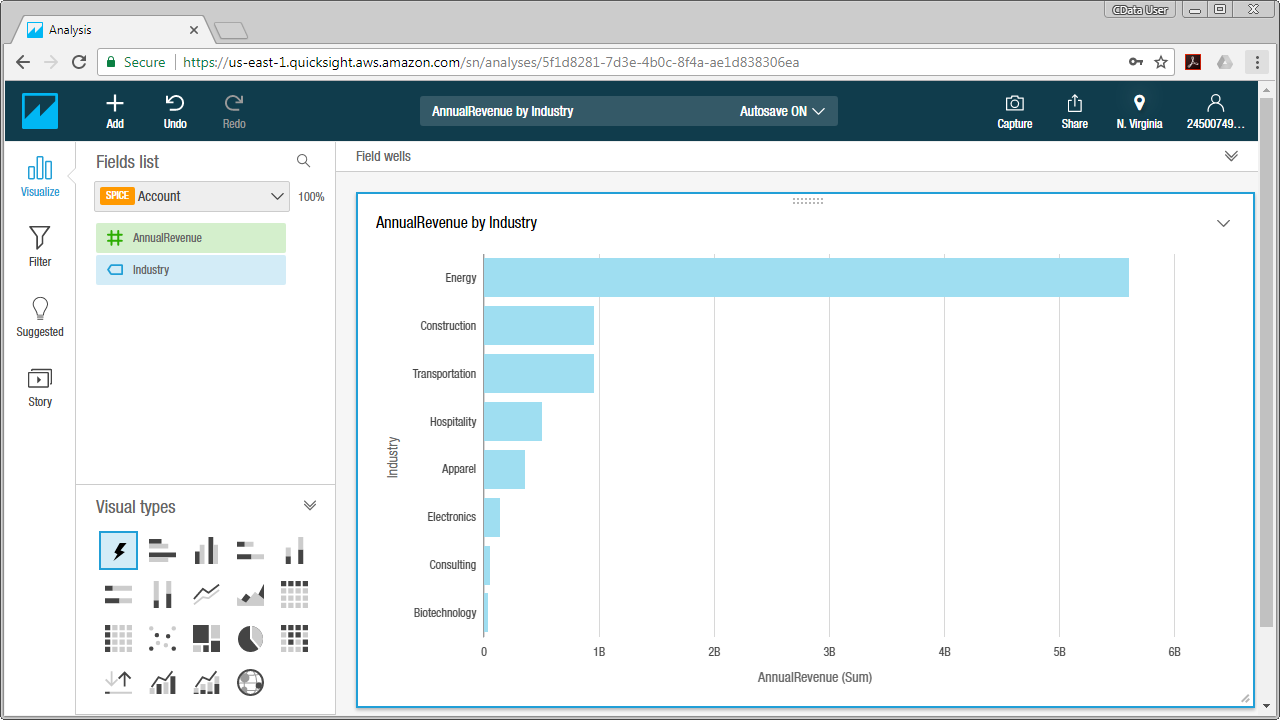
Task: Select the tree map visual type
Action: click(206, 638)
